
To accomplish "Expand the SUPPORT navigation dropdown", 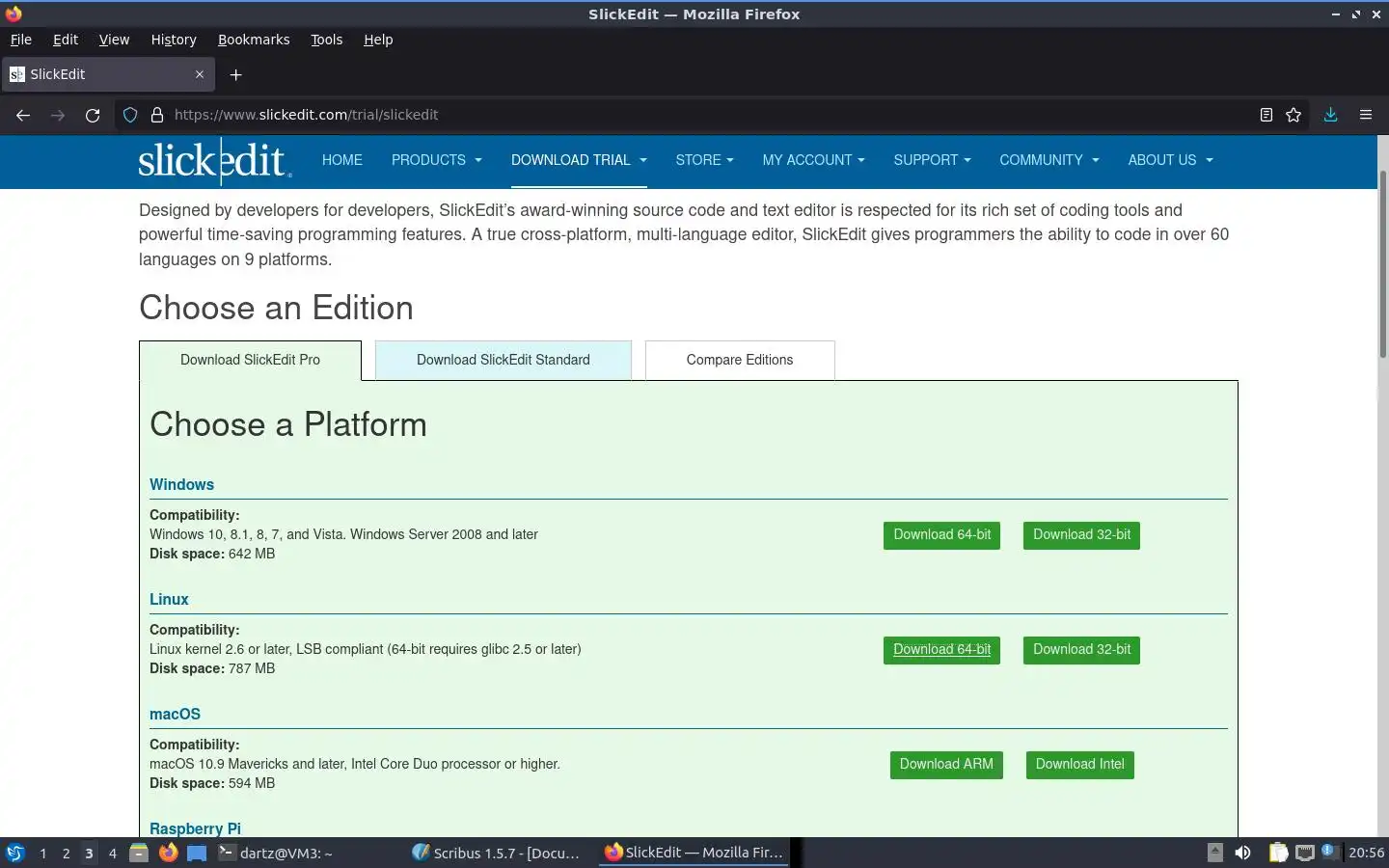I will [932, 160].
